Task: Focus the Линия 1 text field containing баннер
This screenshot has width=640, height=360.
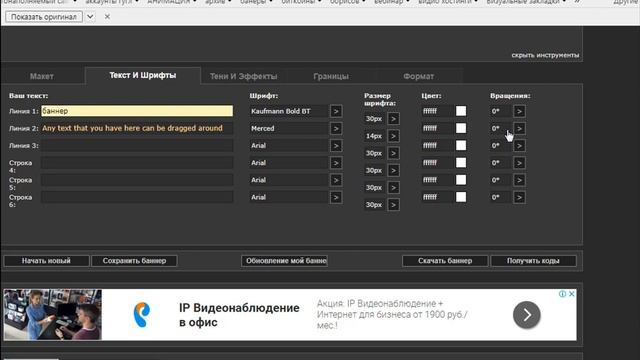Action: coord(137,111)
